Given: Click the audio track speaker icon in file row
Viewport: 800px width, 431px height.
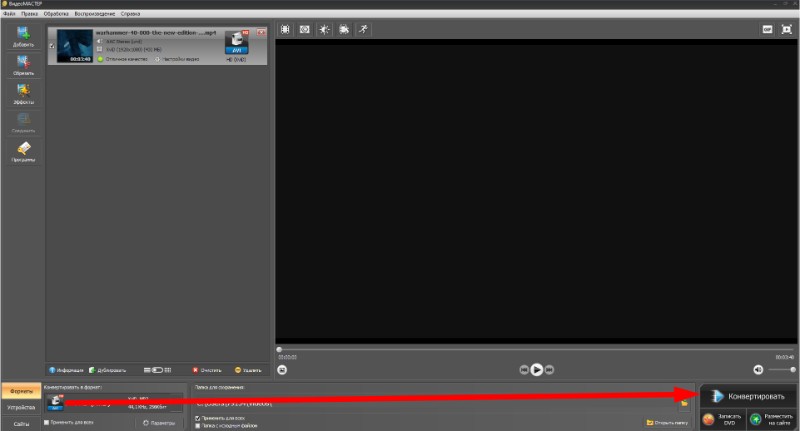Looking at the screenshot, I should [100, 41].
